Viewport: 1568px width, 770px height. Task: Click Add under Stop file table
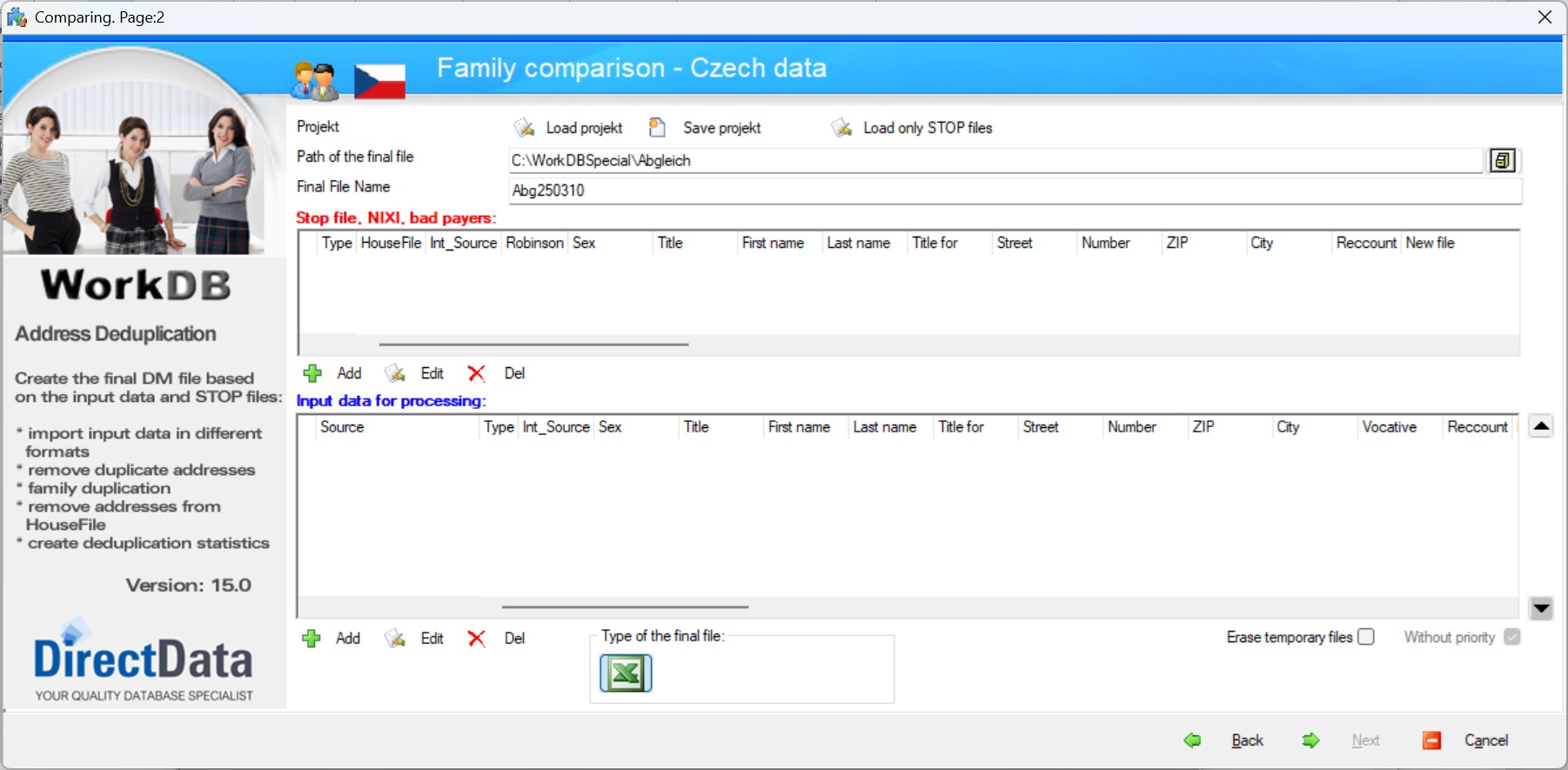[x=349, y=373]
